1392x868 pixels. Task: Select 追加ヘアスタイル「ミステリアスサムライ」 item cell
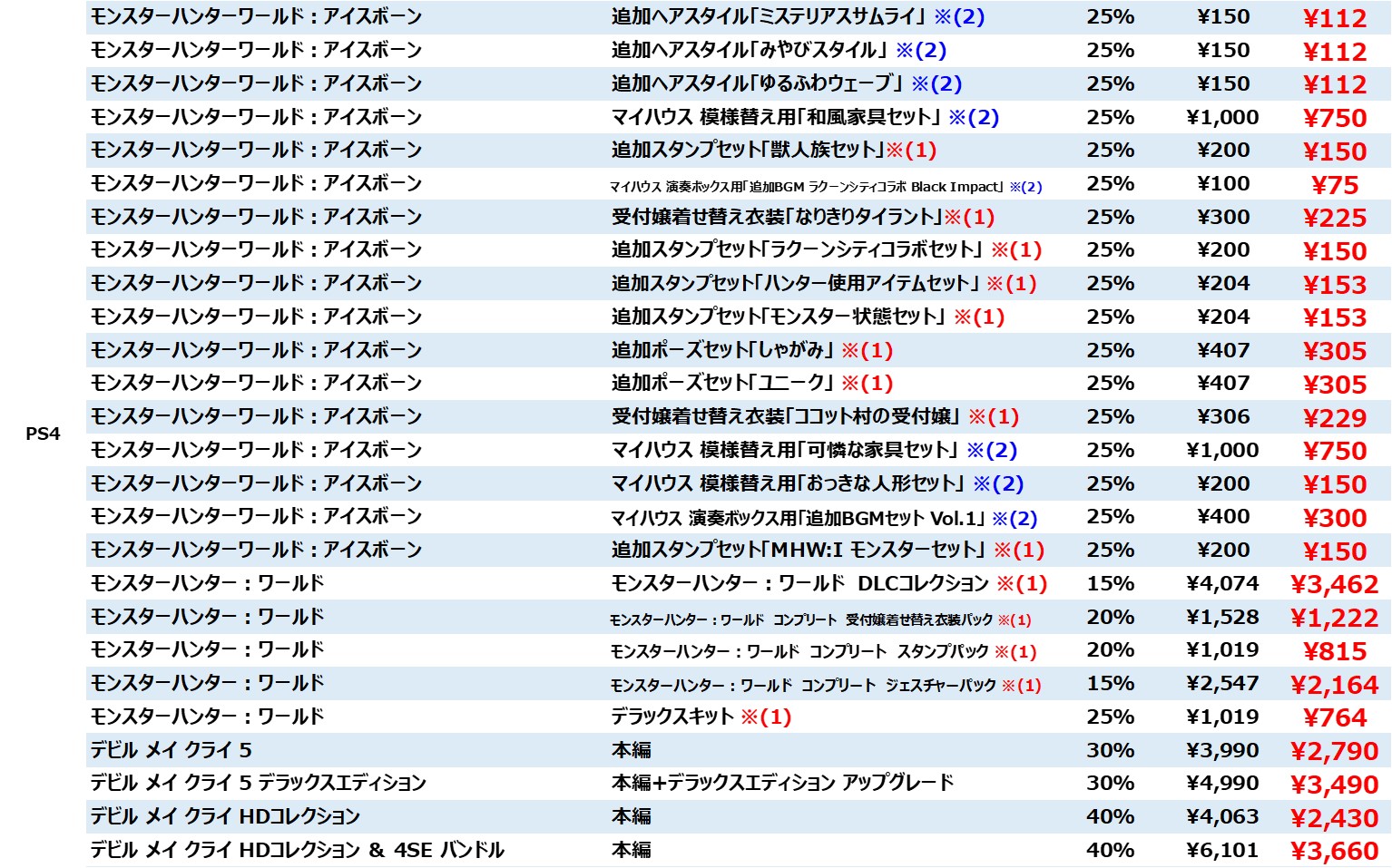797,17
